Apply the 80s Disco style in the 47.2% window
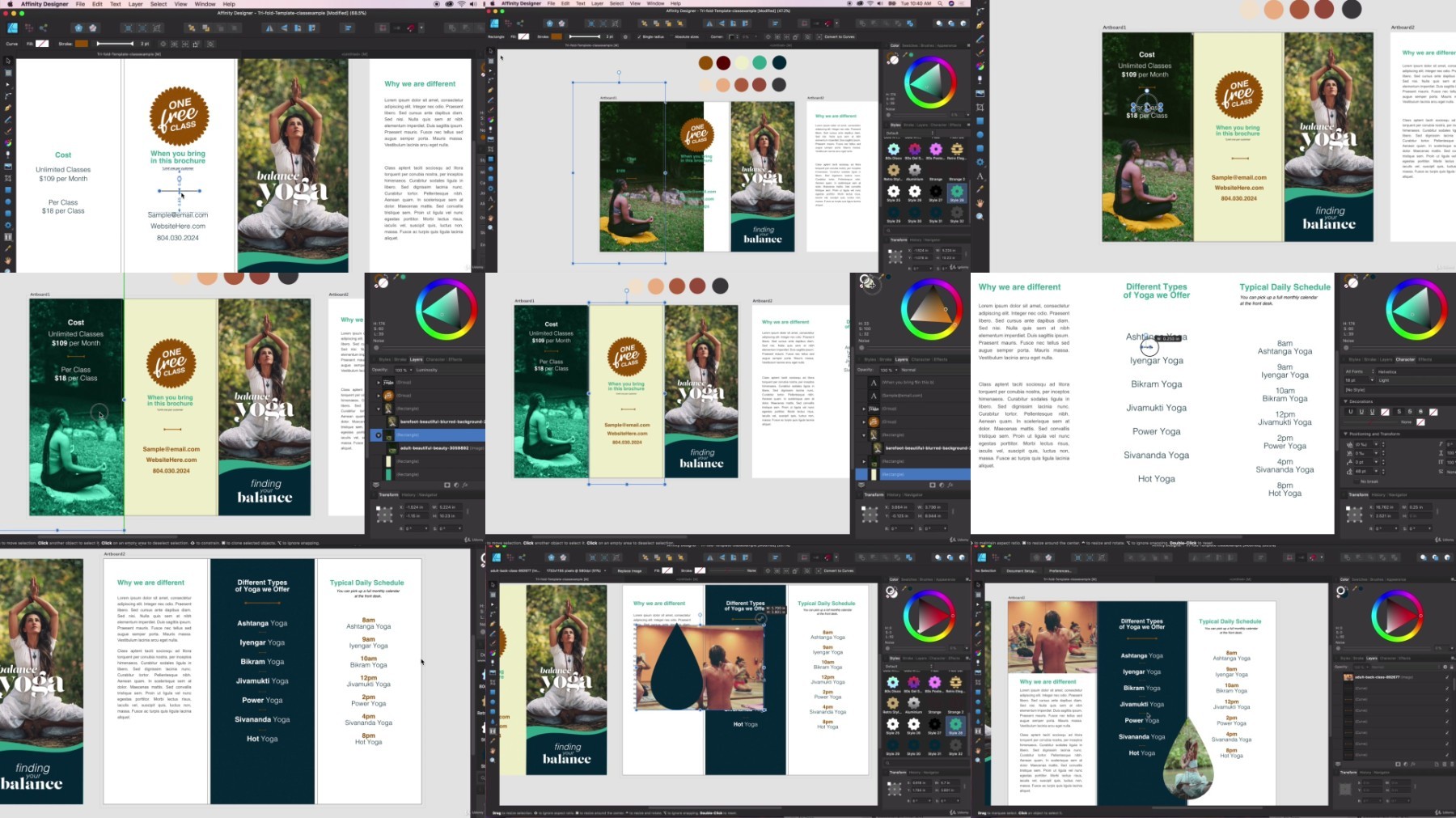1456x818 pixels. [x=894, y=150]
